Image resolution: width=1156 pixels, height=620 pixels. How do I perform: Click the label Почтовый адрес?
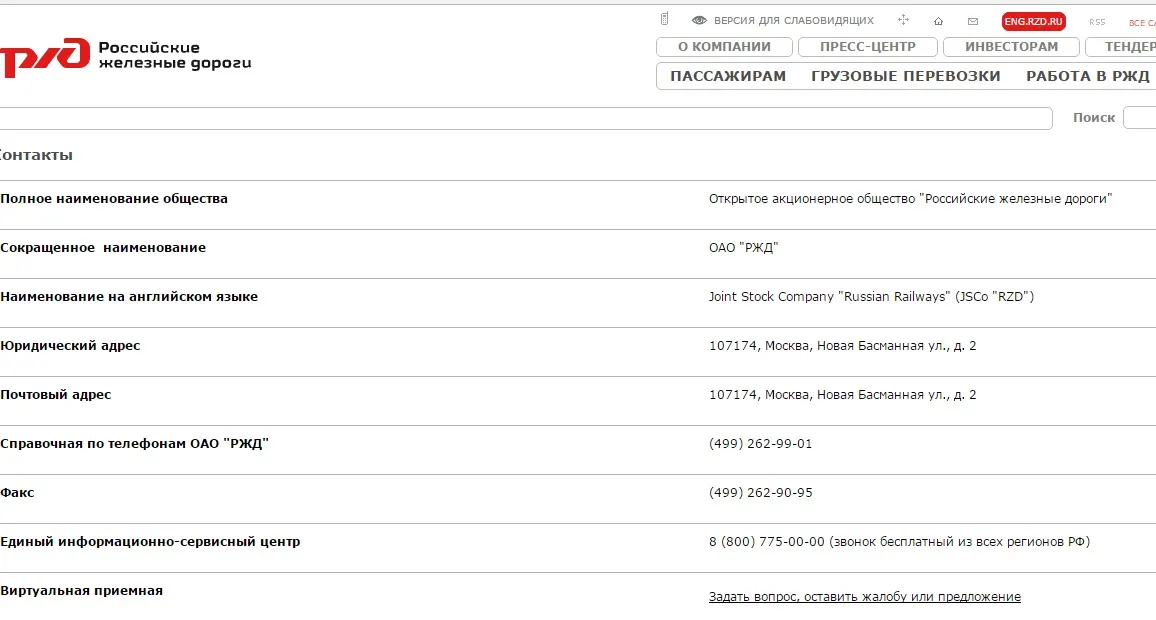coord(56,394)
